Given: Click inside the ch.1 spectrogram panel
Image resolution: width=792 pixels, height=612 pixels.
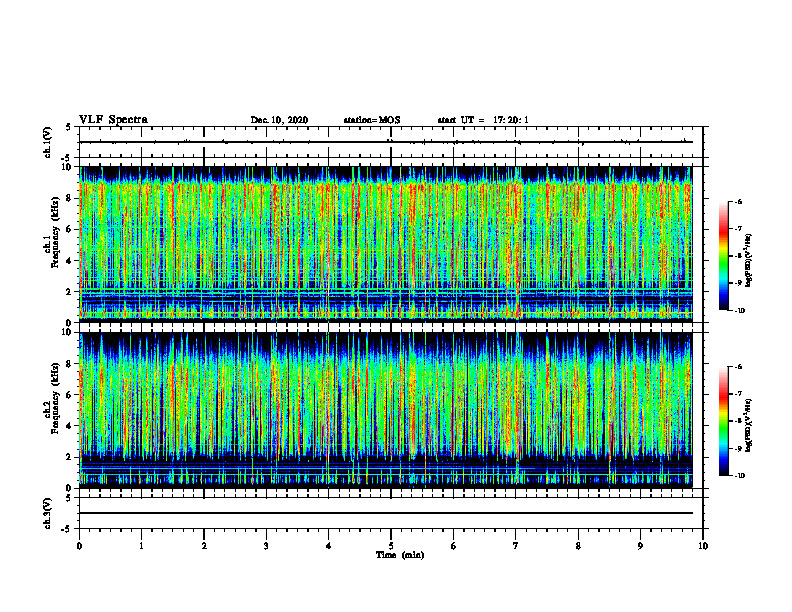Looking at the screenshot, I should click(x=386, y=244).
